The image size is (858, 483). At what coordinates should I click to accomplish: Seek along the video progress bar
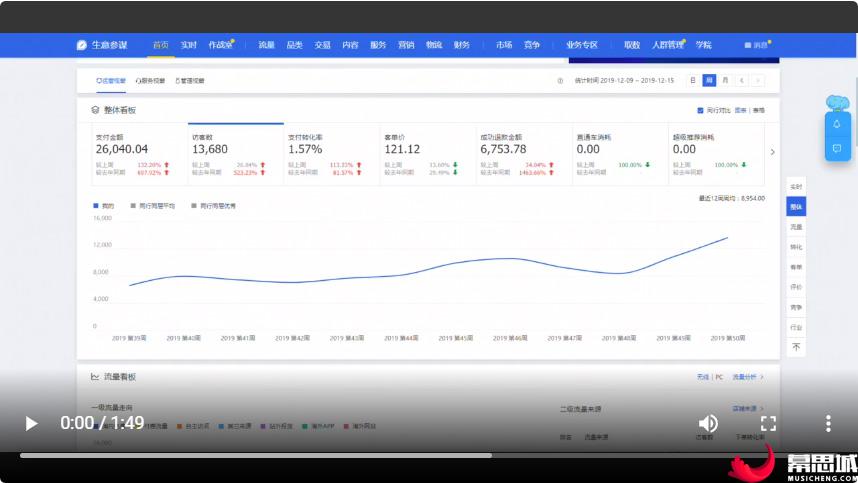tap(383, 455)
